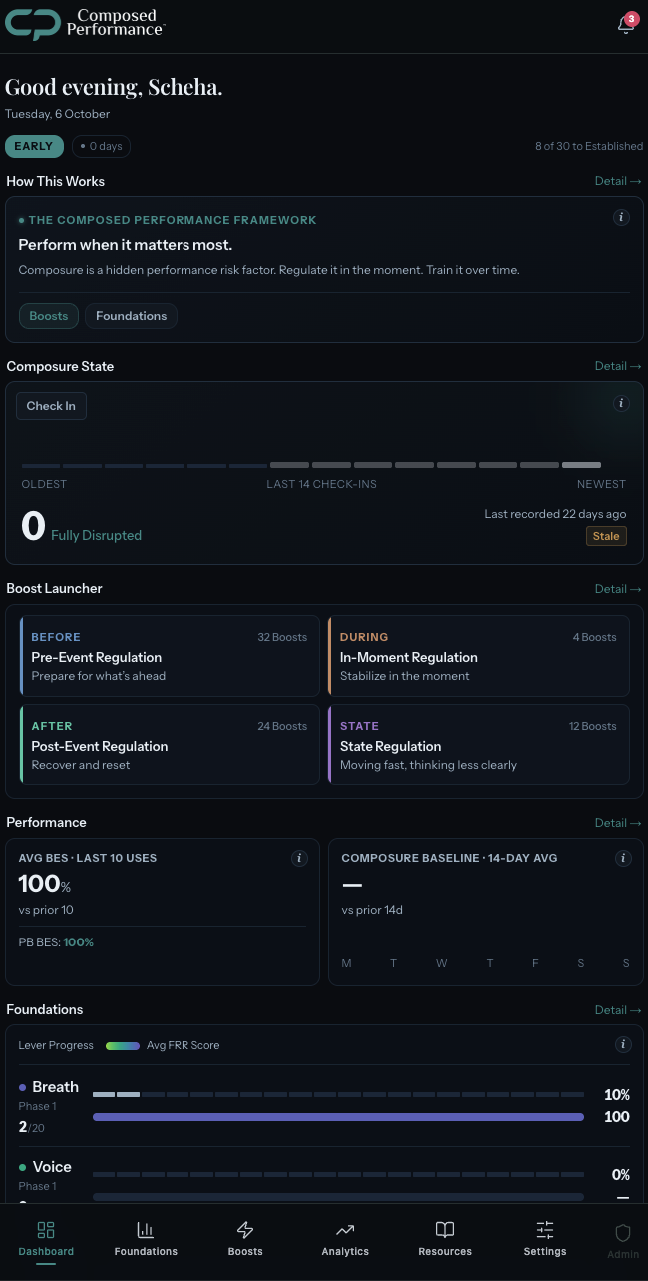Open info icon in Foundations card
648x1281 pixels.
(x=623, y=1044)
